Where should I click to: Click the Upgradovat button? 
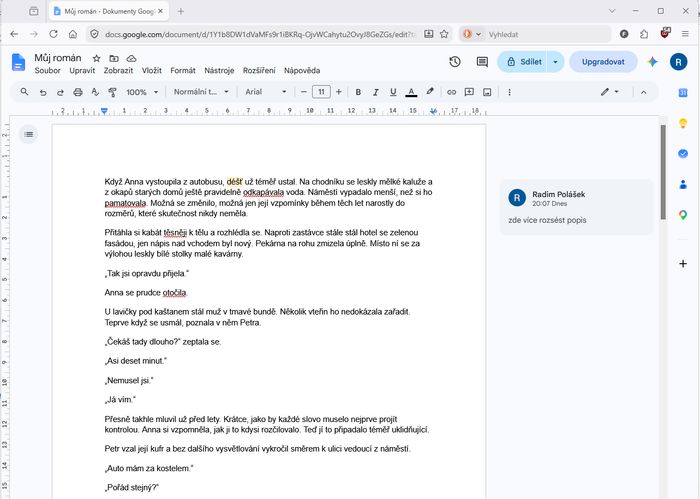[603, 62]
